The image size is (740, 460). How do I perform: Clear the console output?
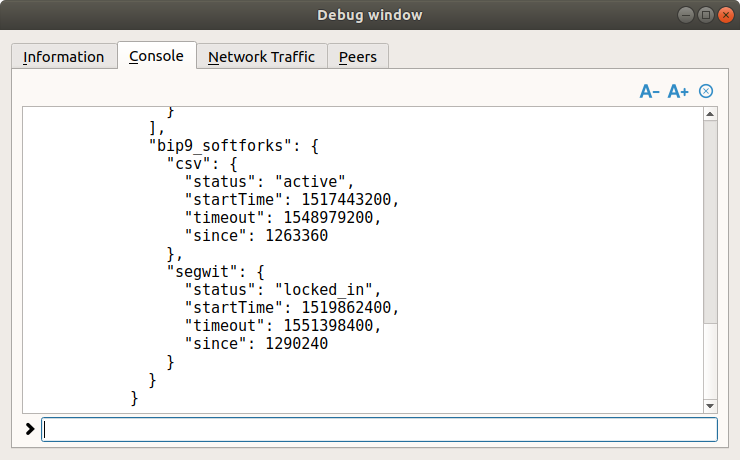[706, 91]
